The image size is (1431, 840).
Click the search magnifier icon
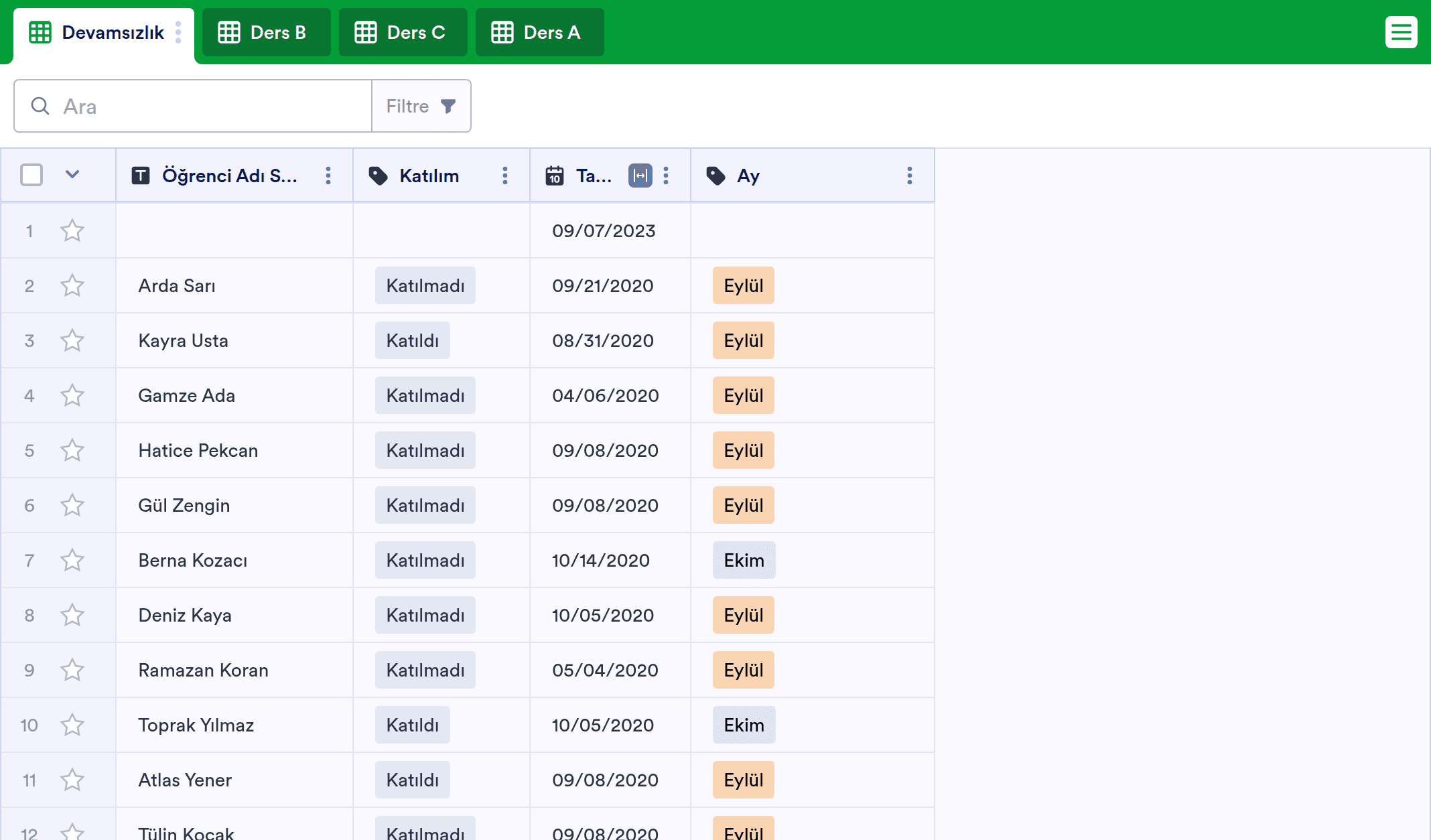[40, 106]
